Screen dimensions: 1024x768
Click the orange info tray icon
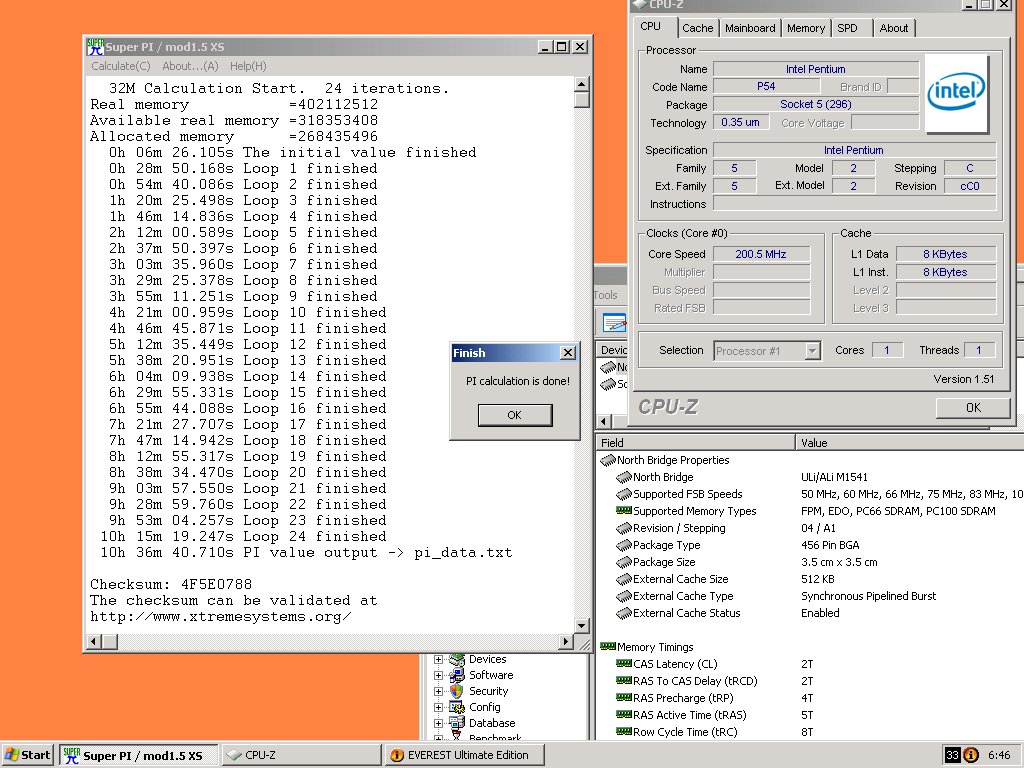(x=971, y=755)
